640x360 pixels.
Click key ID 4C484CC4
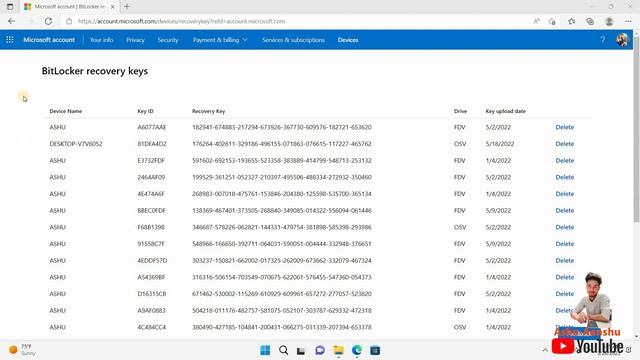pyautogui.click(x=151, y=327)
